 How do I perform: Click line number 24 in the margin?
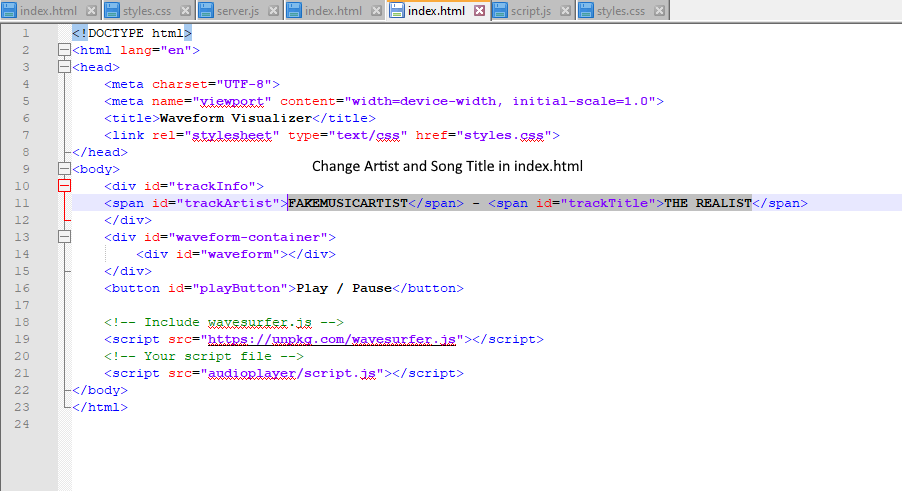click(x=22, y=424)
